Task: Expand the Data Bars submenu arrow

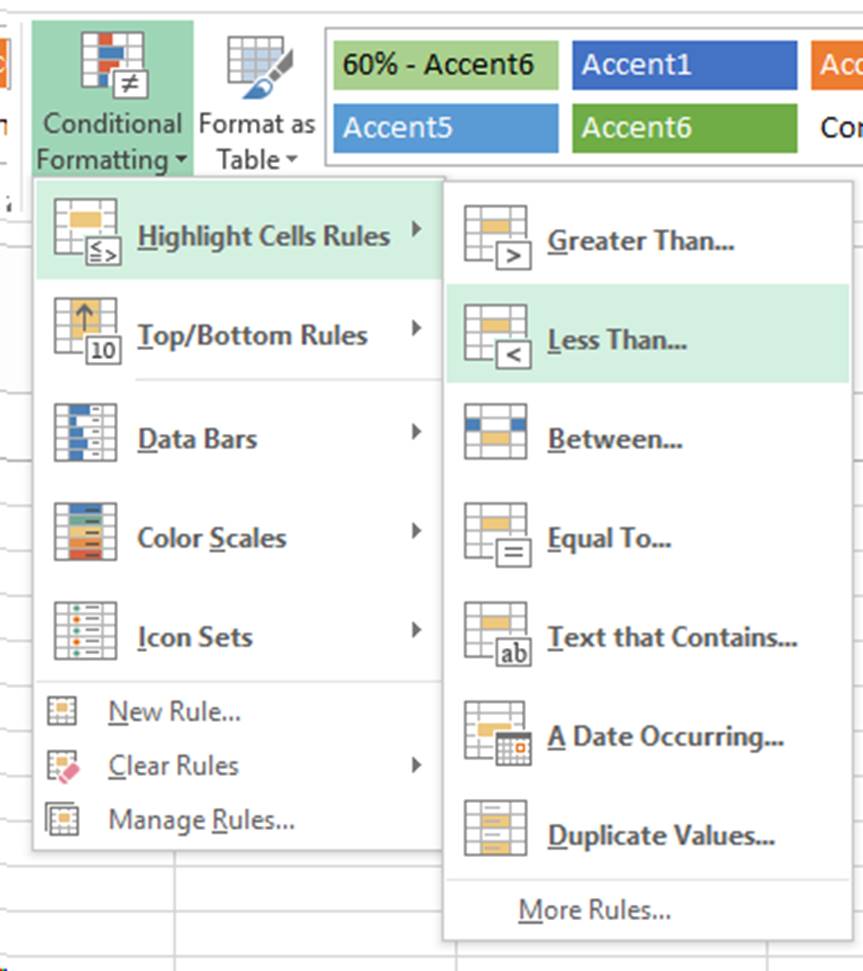Action: tap(417, 432)
